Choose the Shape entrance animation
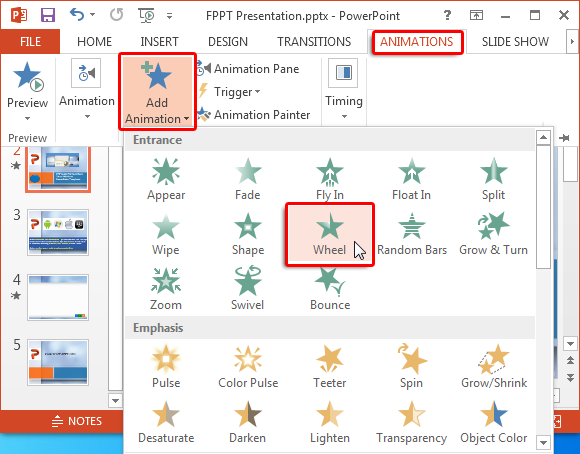The height and width of the screenshot is (454, 580). pos(247,234)
